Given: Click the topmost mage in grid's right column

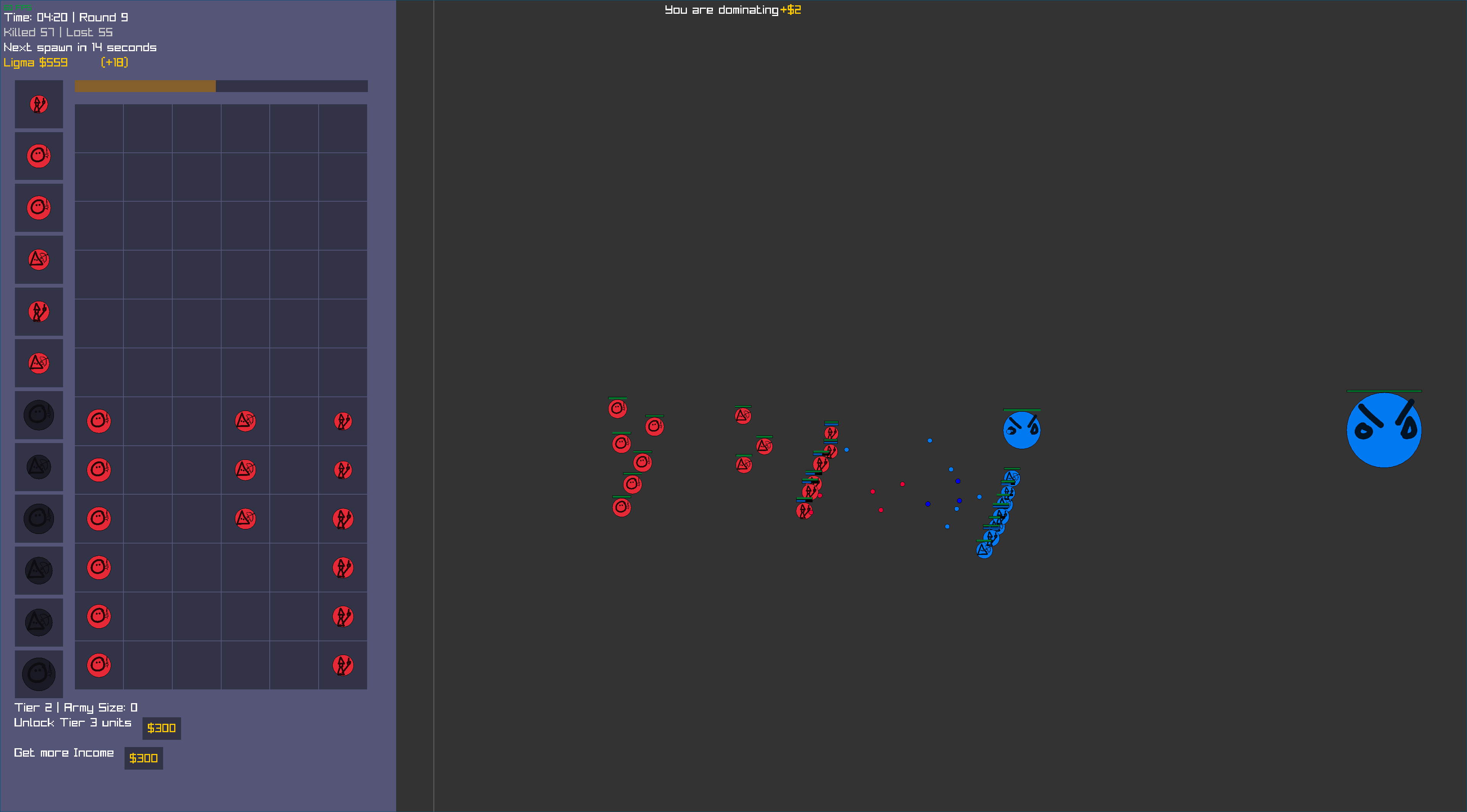Looking at the screenshot, I should coord(343,421).
